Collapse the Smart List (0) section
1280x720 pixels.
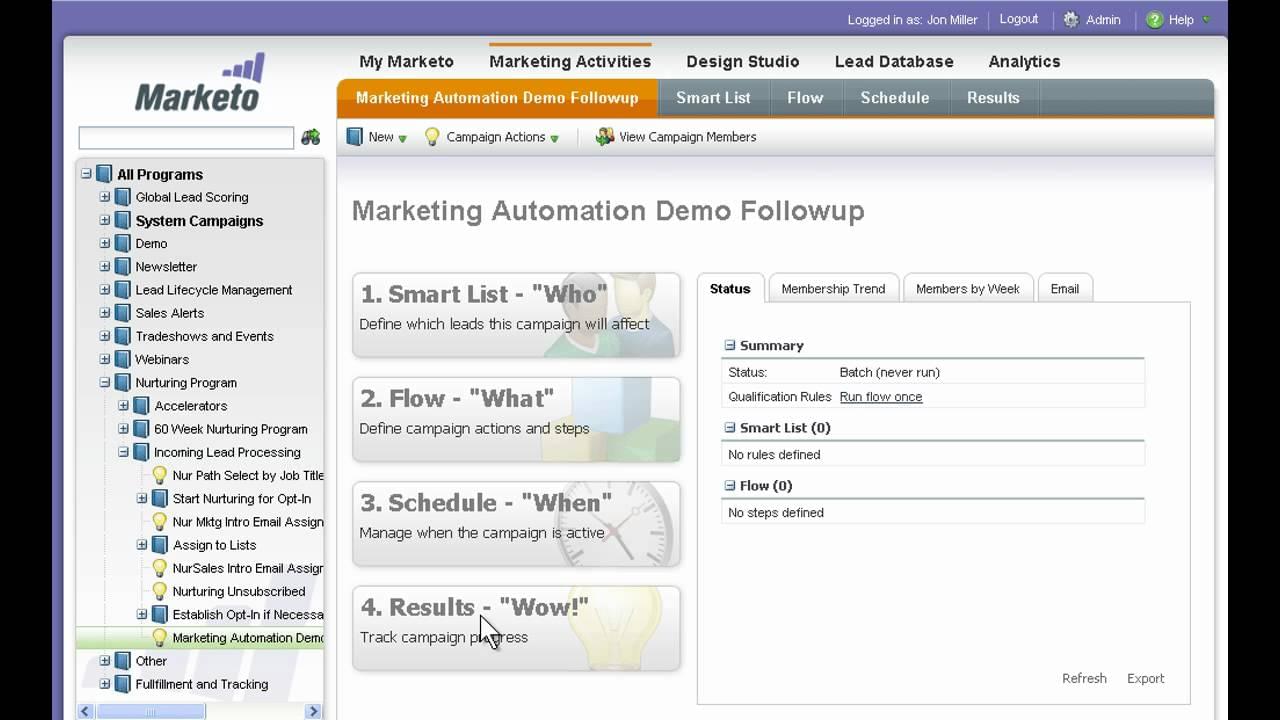[x=730, y=427]
